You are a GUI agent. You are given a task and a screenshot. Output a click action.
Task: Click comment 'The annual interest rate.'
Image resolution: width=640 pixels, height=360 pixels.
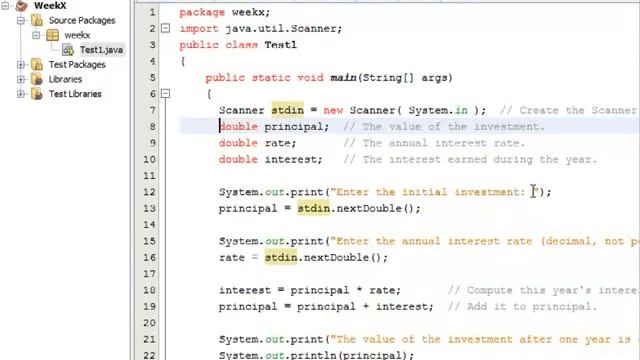pos(434,143)
